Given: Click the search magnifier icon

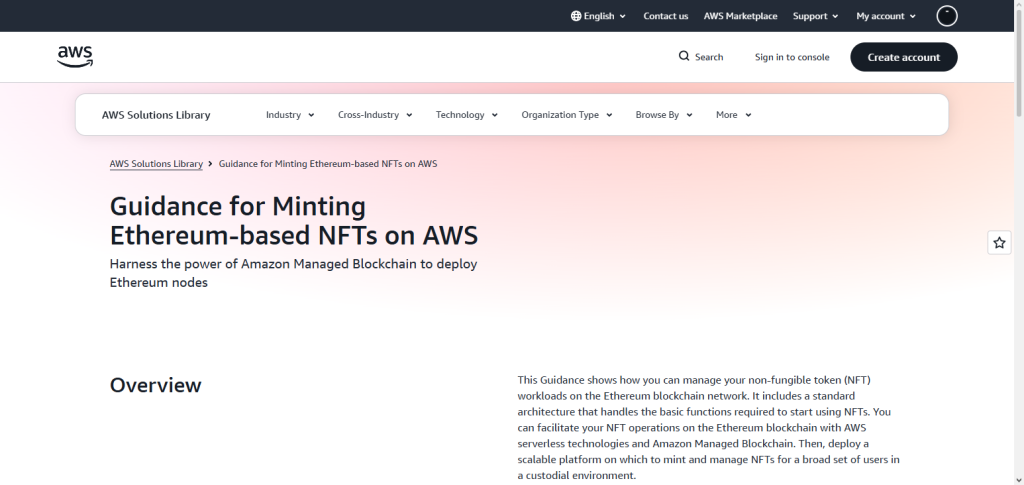Looking at the screenshot, I should 684,56.
